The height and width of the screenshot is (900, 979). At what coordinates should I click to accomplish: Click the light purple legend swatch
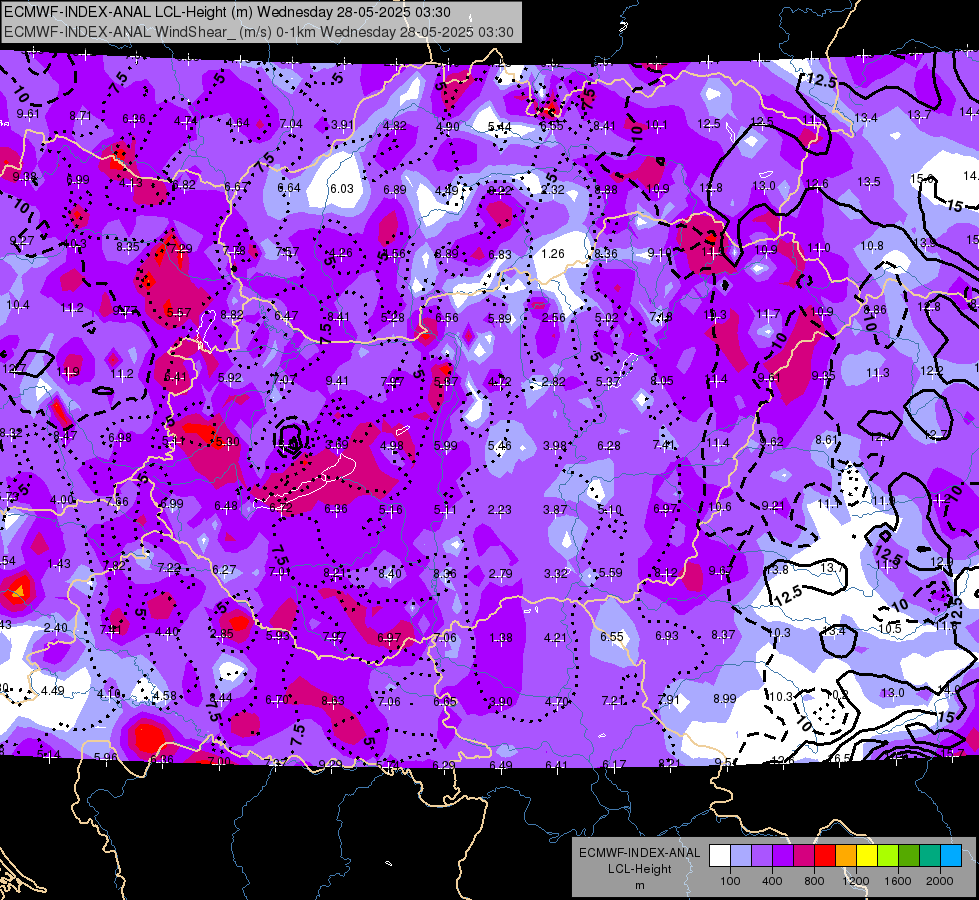(x=762, y=856)
